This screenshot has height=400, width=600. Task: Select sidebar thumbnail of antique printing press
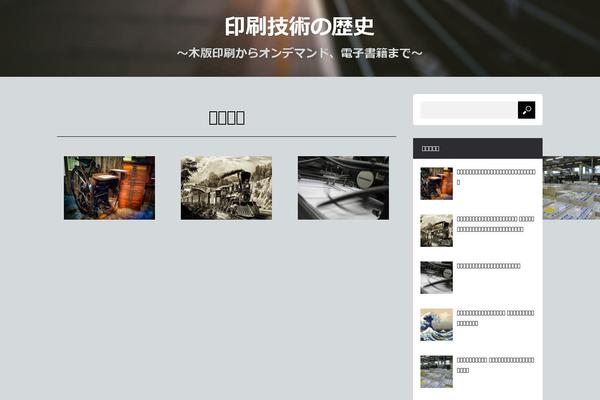(436, 183)
